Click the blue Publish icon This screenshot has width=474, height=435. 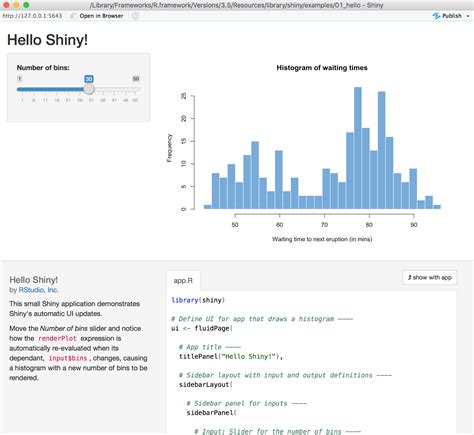436,16
